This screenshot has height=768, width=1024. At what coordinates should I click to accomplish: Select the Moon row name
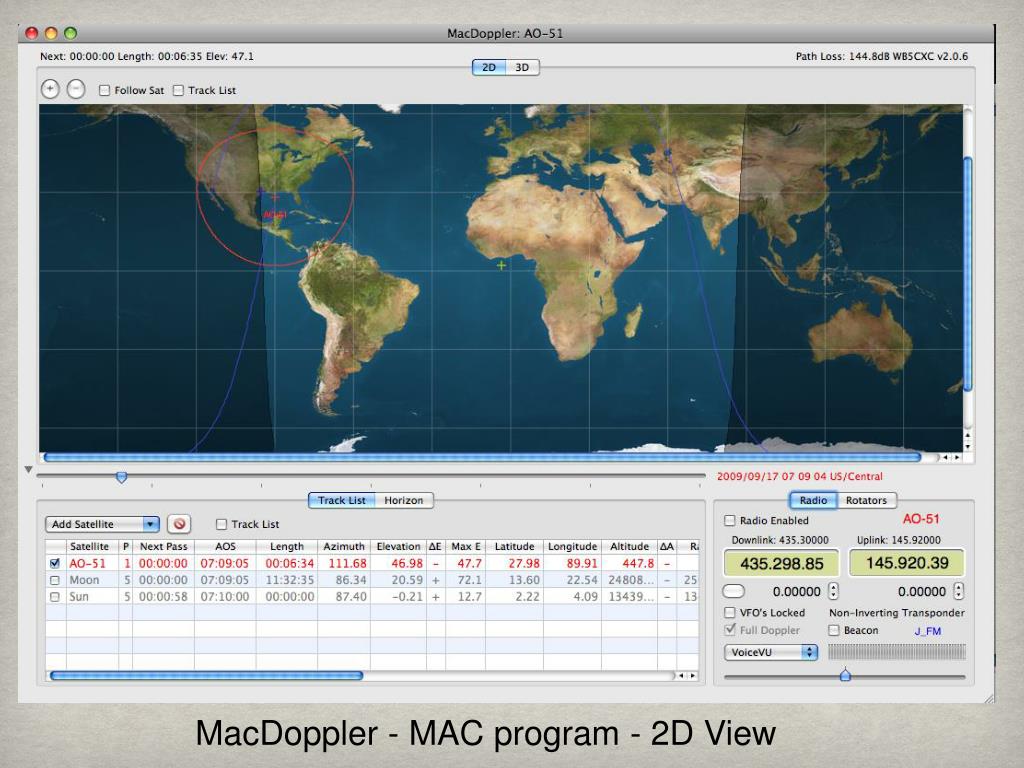click(84, 580)
